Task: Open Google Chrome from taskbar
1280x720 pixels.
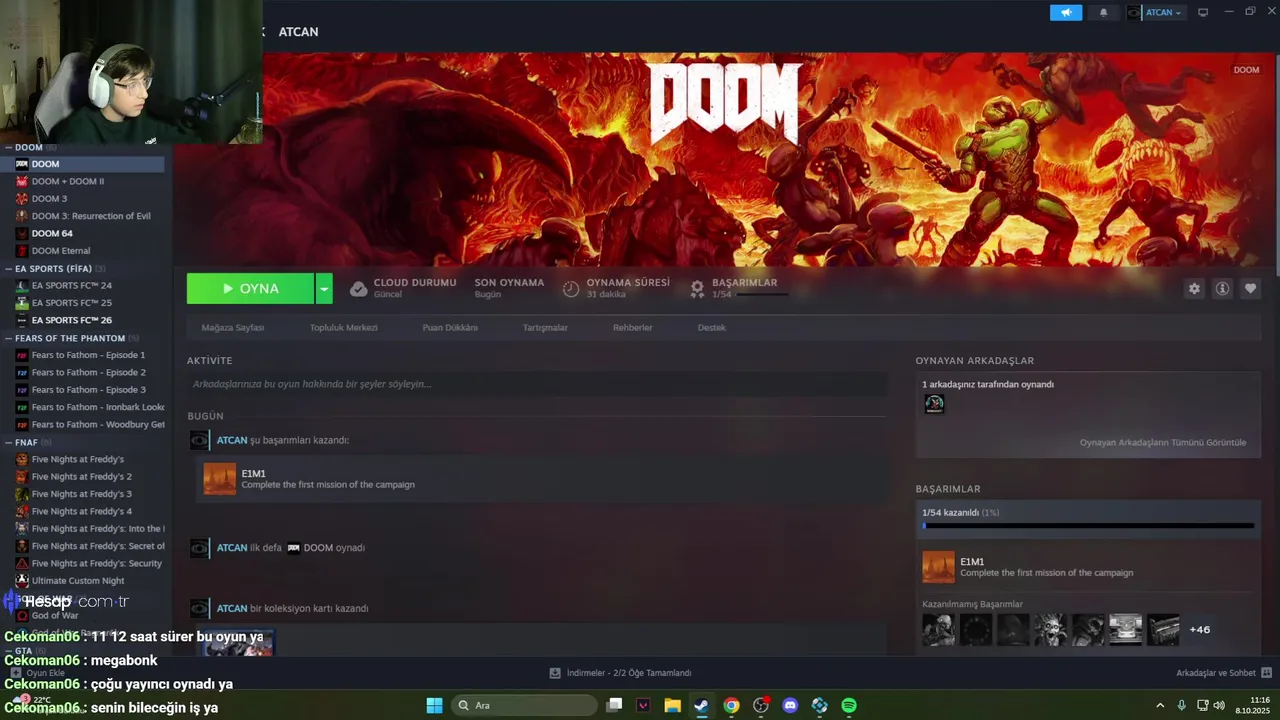Action: click(731, 705)
